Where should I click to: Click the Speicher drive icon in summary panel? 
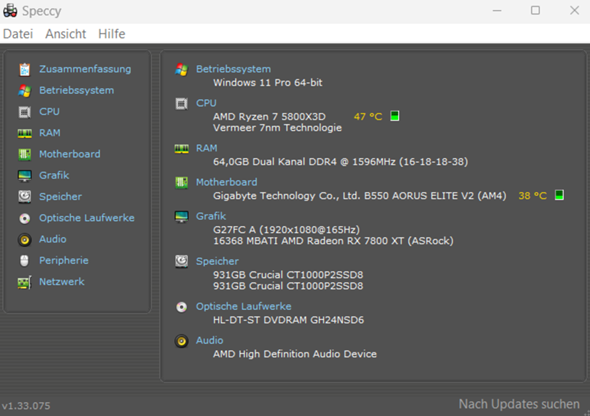[x=181, y=261]
